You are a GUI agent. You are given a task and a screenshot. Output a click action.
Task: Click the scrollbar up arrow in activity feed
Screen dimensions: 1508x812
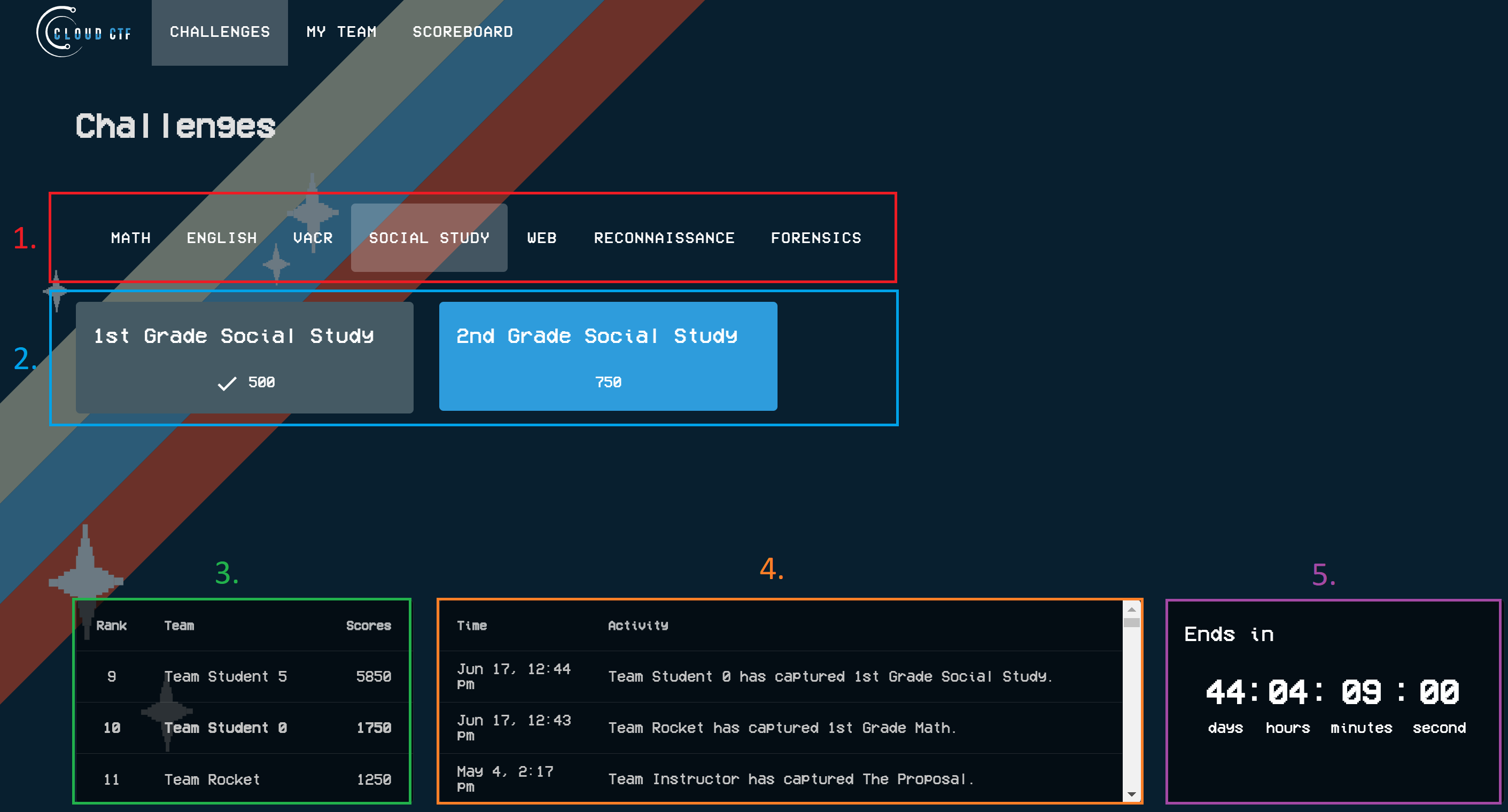coord(1131,610)
